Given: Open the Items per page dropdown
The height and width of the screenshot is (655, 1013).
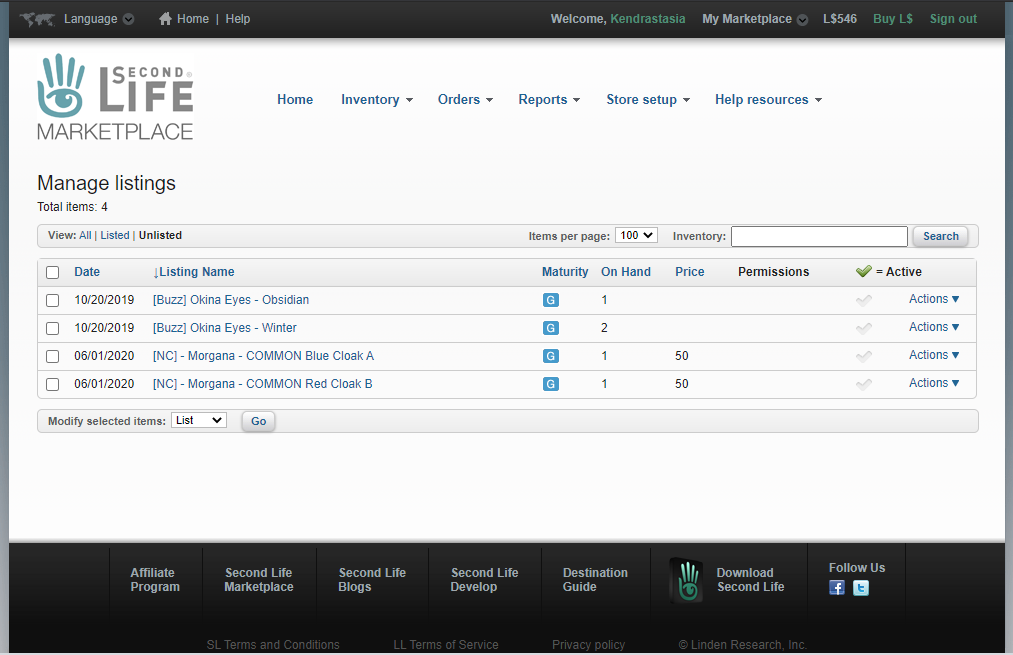Looking at the screenshot, I should (x=636, y=235).
